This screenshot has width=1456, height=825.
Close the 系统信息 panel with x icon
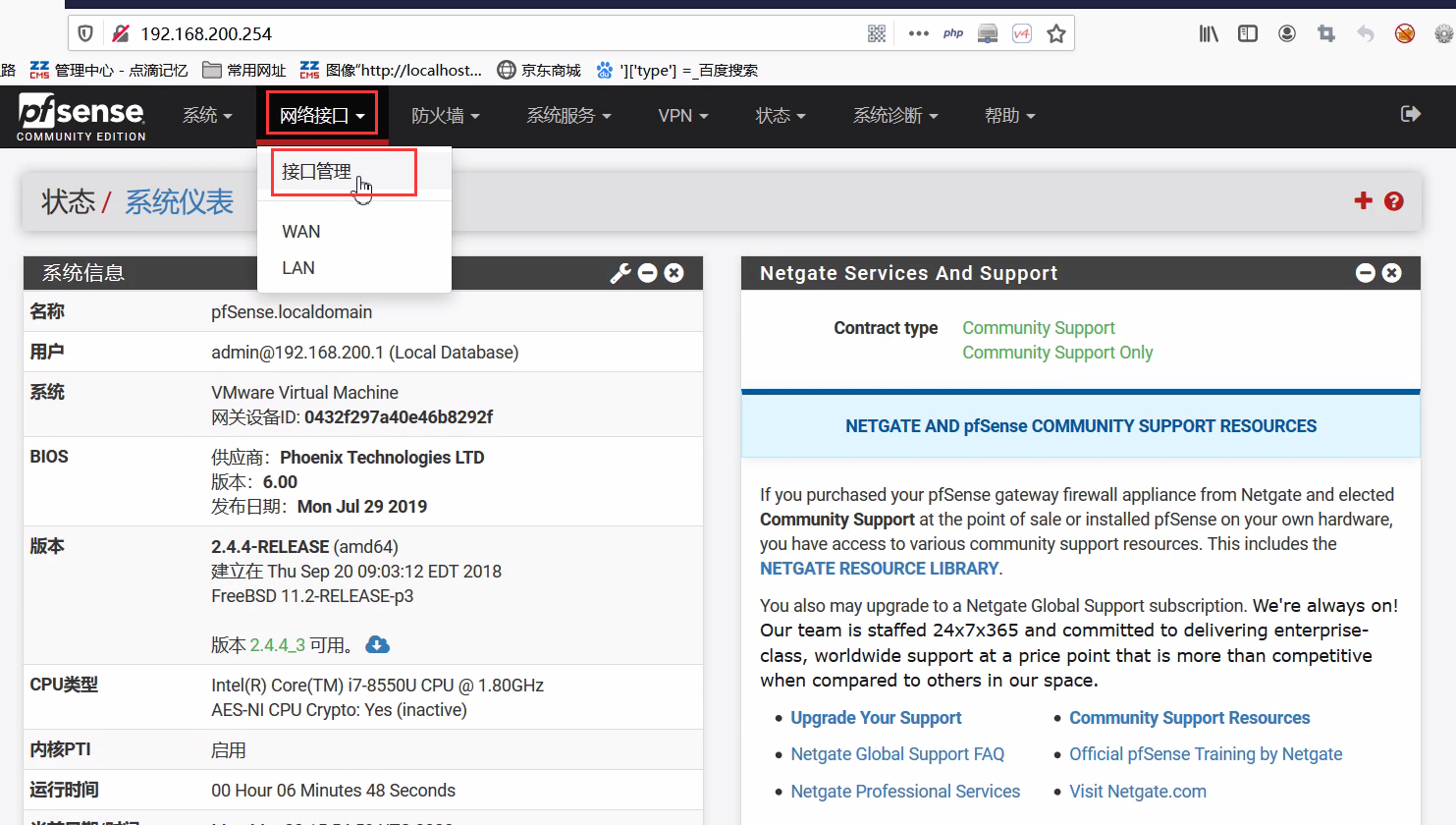pos(674,273)
